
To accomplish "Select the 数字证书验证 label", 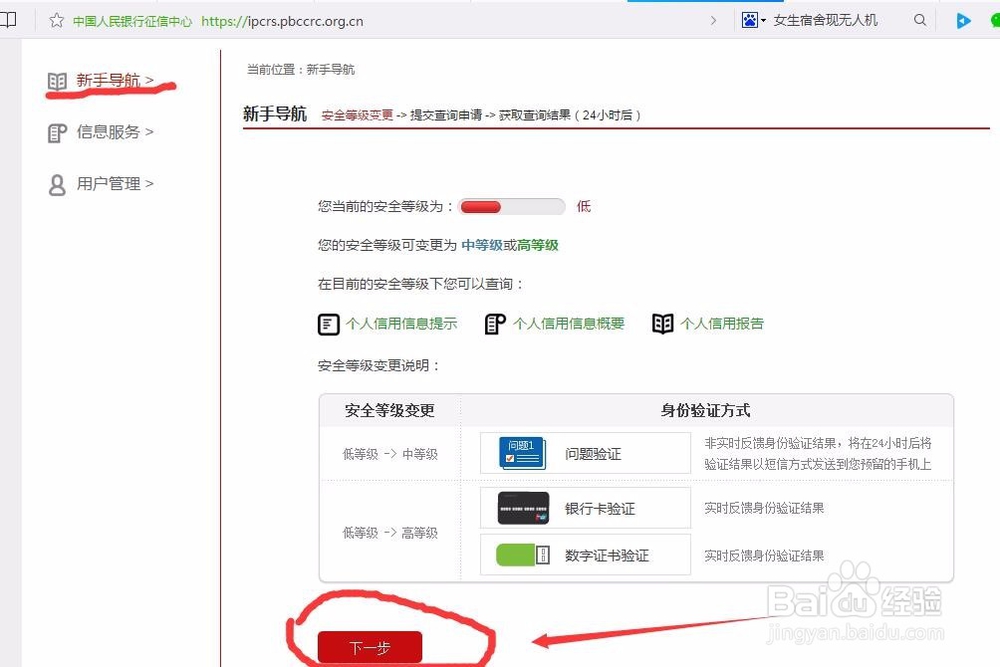I will point(607,556).
